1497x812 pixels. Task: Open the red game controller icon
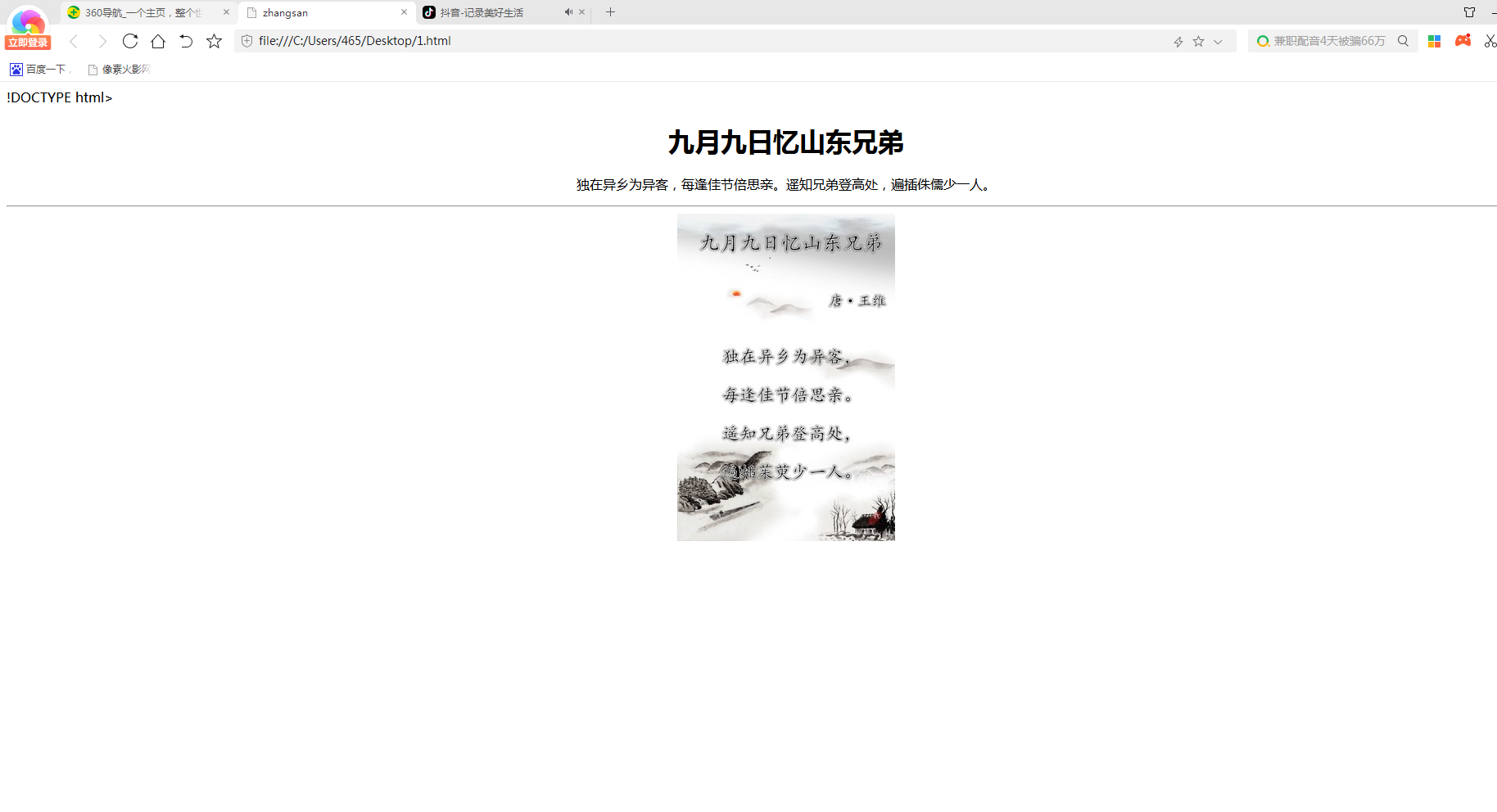click(x=1463, y=40)
